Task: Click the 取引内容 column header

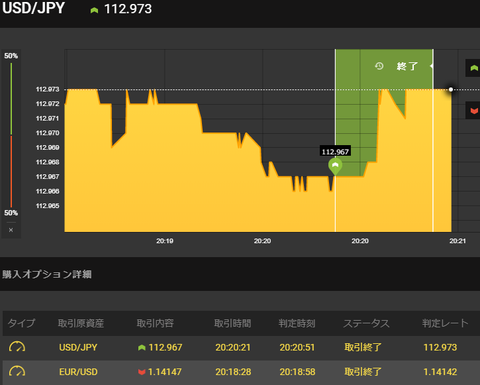Action: tap(155, 323)
